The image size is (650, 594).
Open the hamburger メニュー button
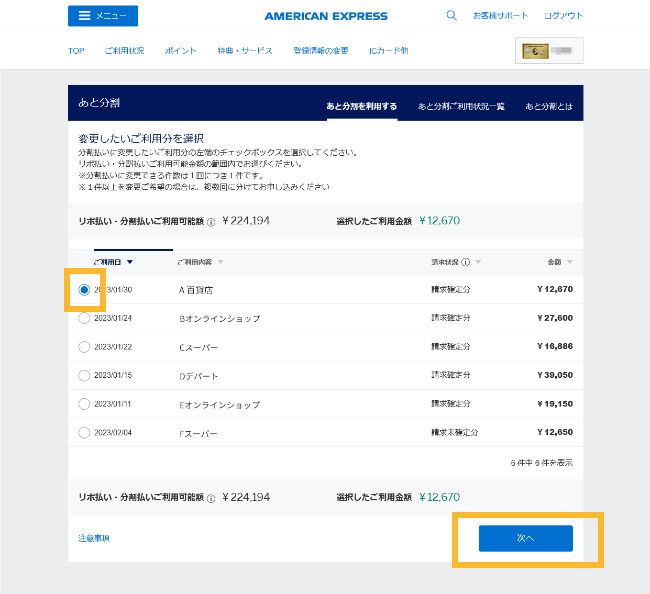tap(103, 16)
